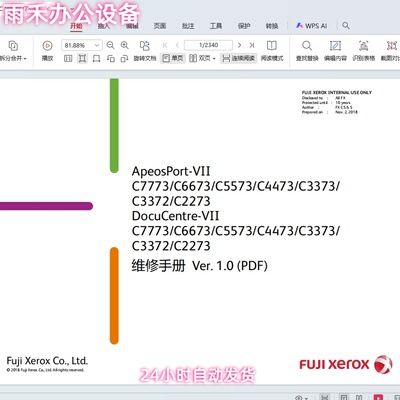Enter 阅读模式 reading mode
This screenshot has width=400, height=400.
272,50
